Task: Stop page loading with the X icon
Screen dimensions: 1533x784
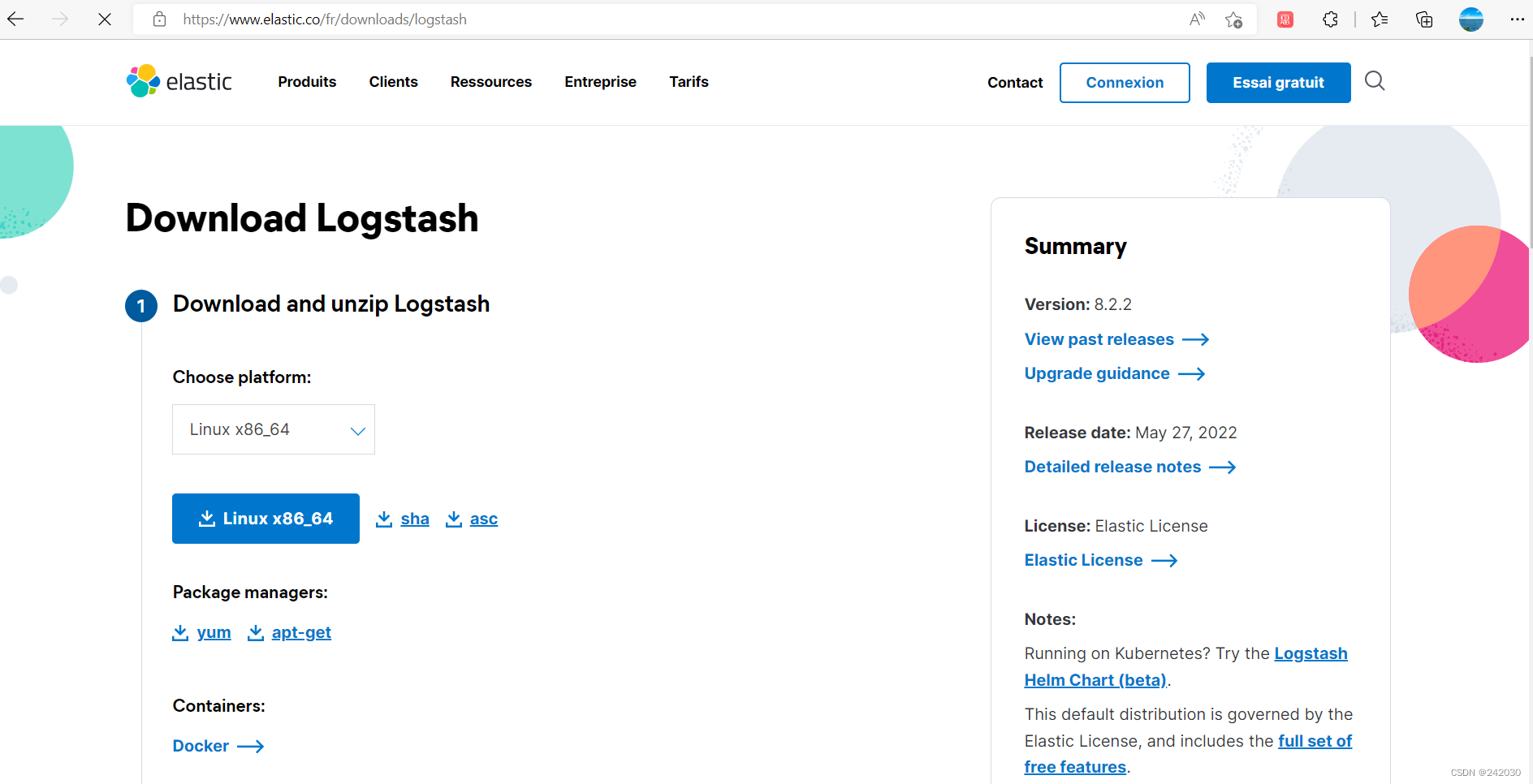Action: coord(105,19)
